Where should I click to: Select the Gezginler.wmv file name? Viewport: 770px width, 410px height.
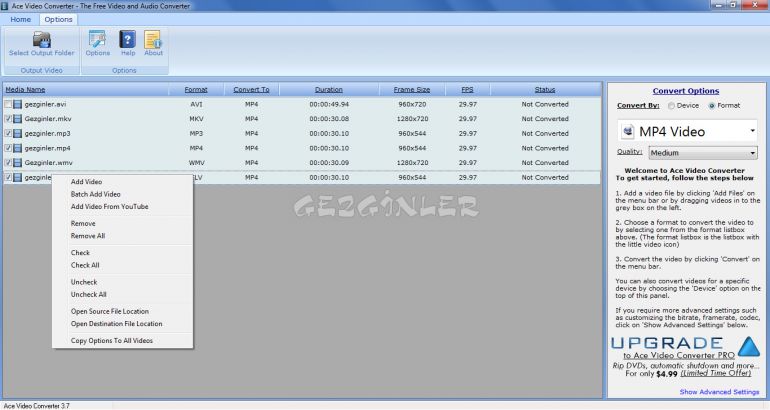pos(48,163)
